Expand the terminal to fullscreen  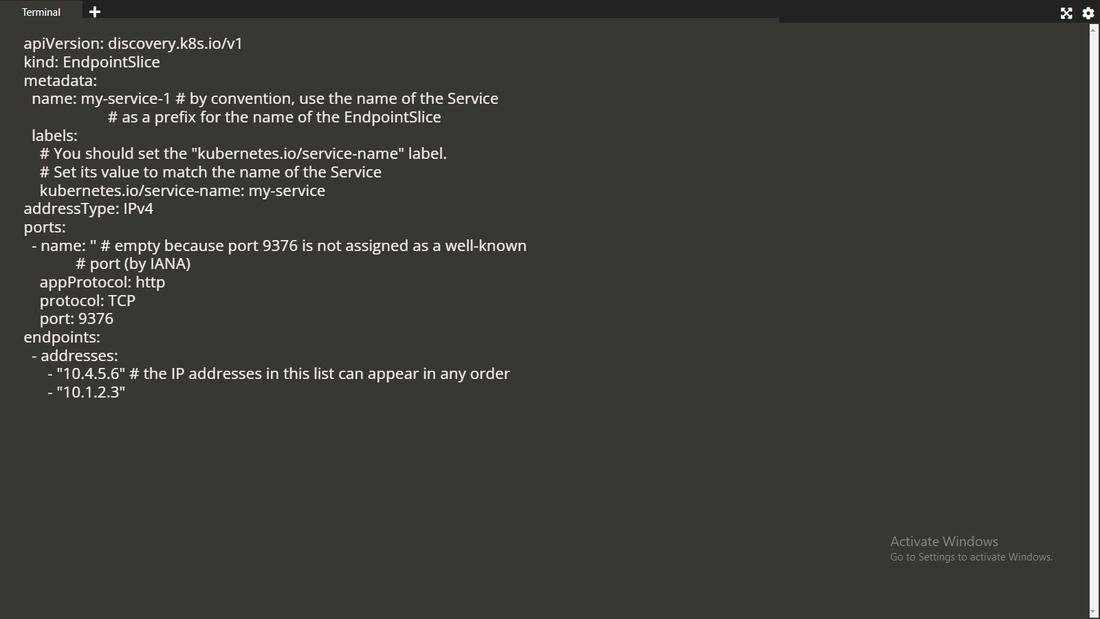point(1066,13)
